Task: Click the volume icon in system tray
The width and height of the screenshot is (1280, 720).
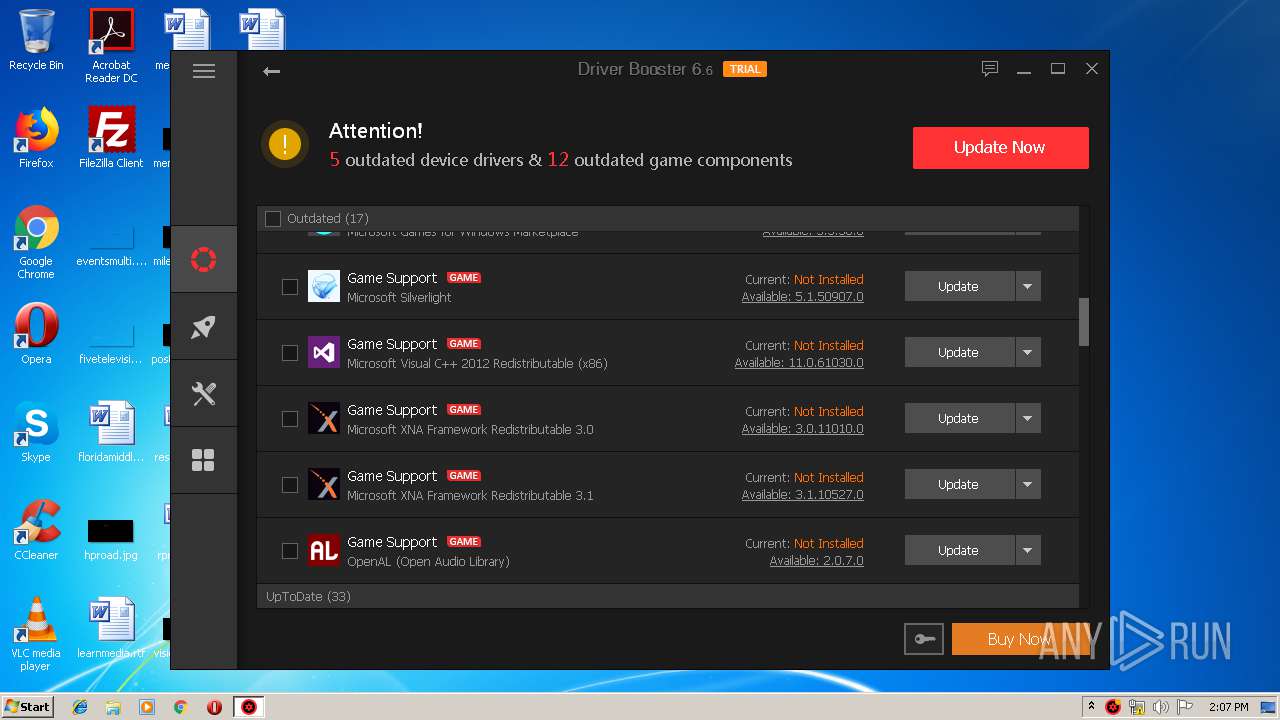Action: point(1161,707)
